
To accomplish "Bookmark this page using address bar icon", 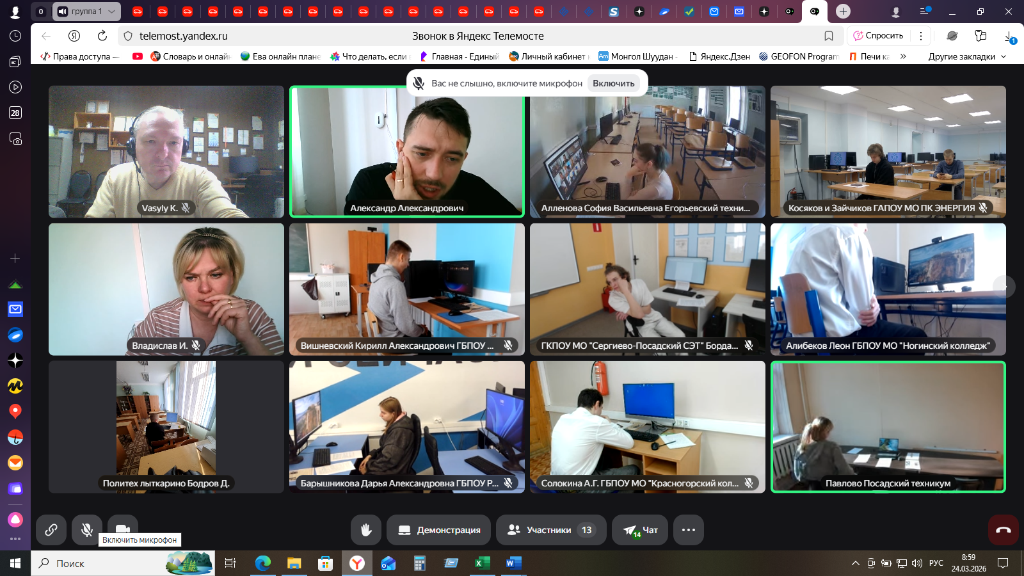I will coord(829,35).
